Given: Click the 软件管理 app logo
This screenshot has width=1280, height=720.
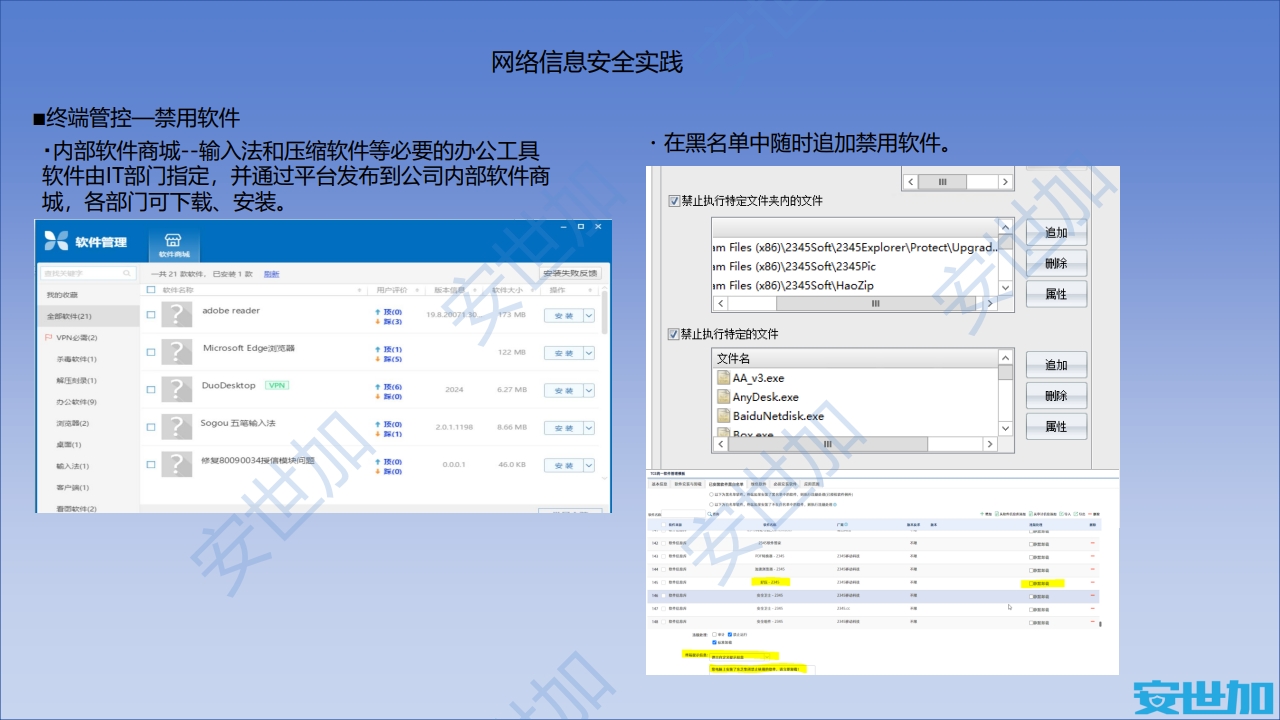Looking at the screenshot, I should (57, 241).
